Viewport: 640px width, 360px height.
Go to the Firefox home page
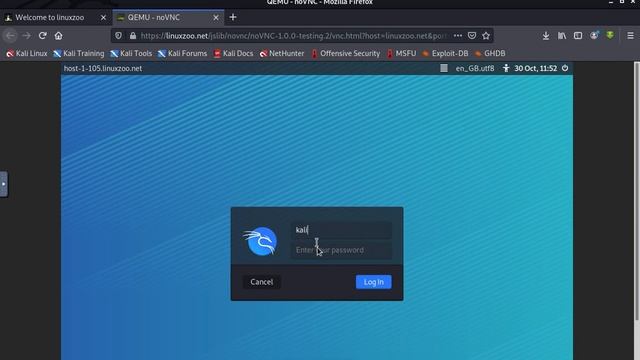tap(58, 36)
